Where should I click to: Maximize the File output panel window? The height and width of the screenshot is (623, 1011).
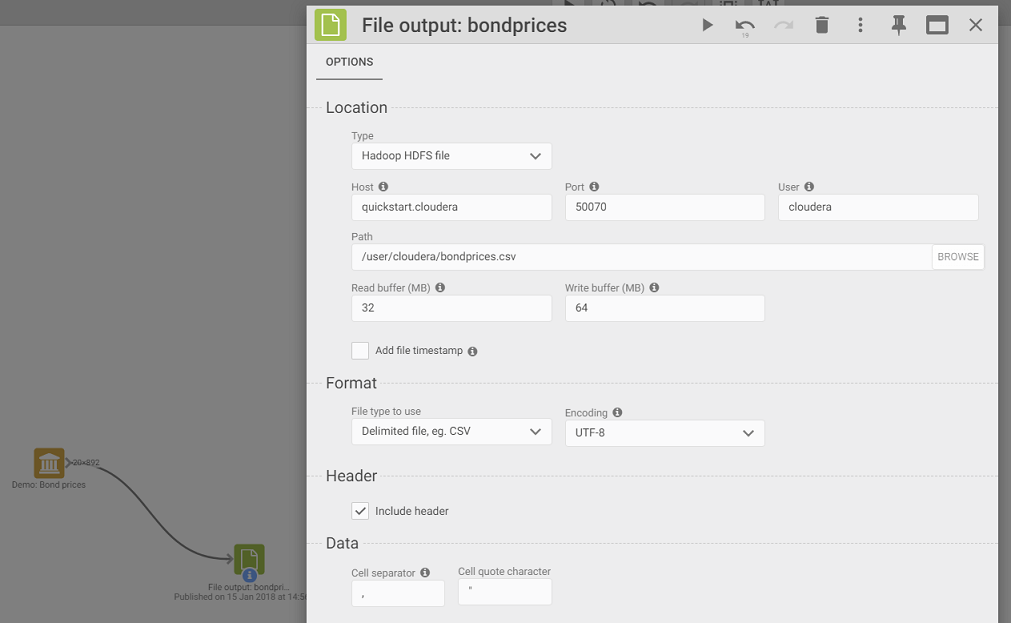pos(937,25)
